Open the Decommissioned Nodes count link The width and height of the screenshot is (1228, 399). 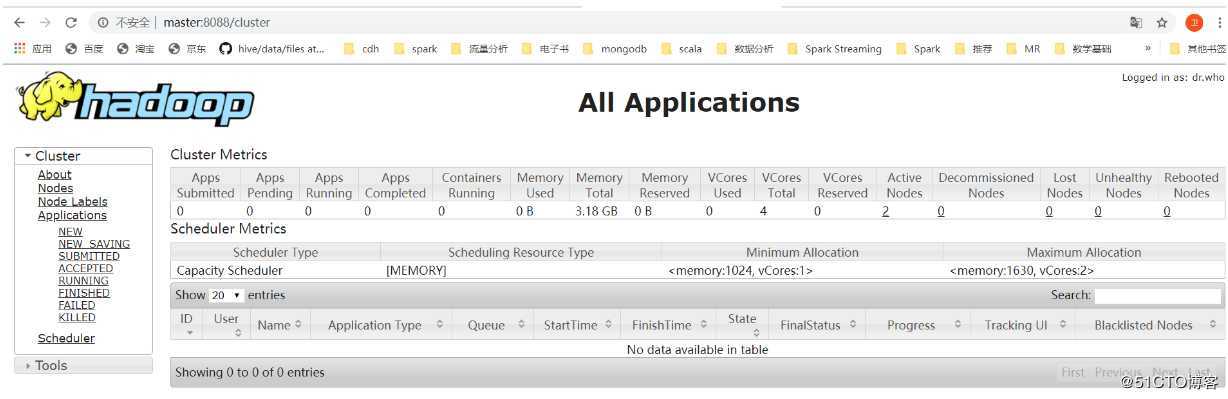pyautogui.click(x=941, y=211)
